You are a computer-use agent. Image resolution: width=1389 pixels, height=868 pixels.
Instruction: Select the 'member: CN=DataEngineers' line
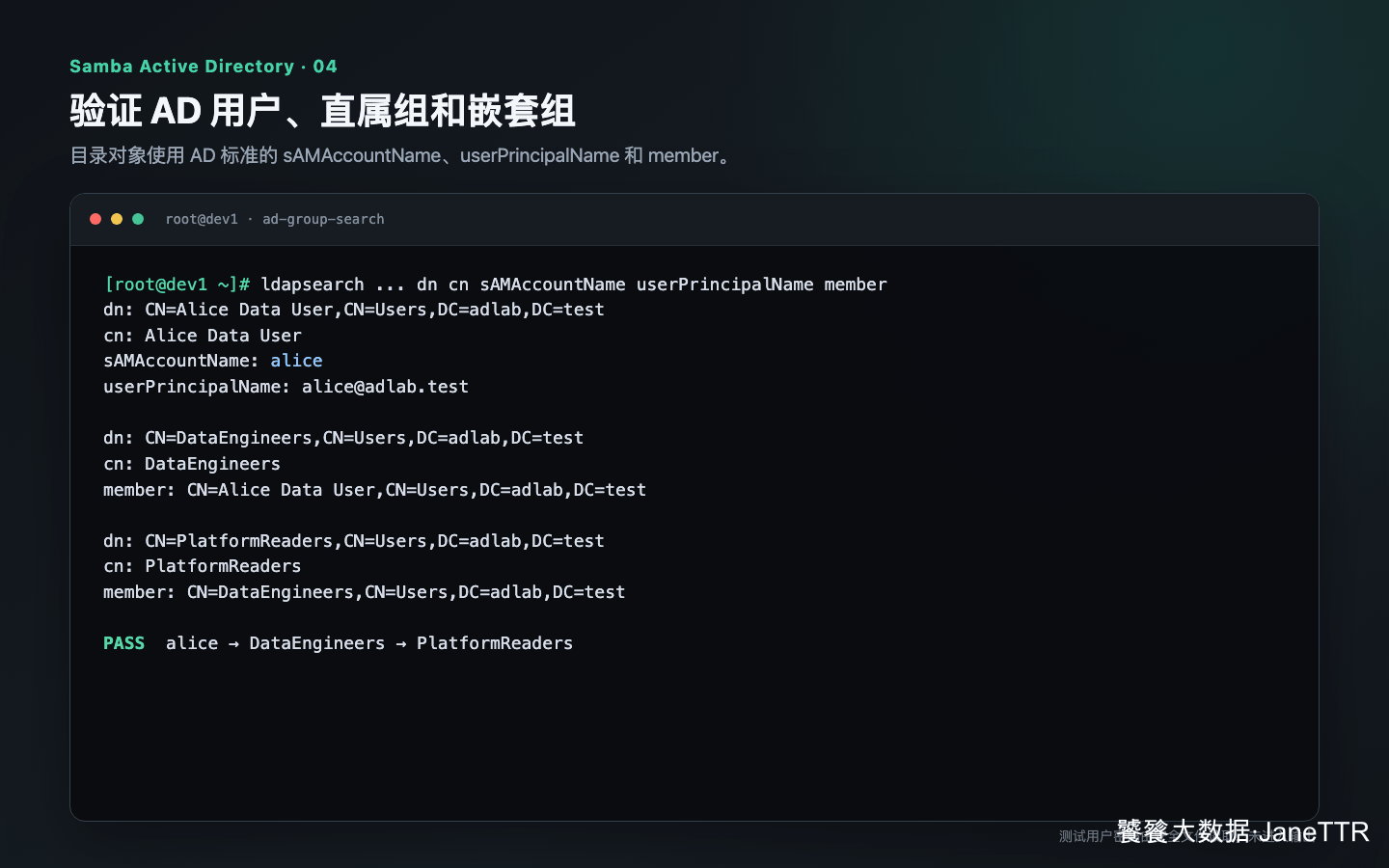365,592
